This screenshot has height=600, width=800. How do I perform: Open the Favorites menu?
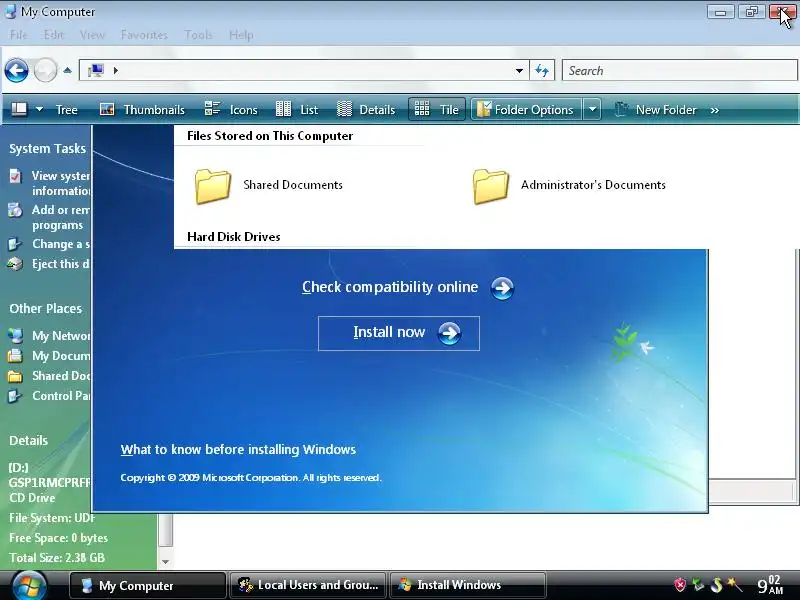tap(144, 35)
